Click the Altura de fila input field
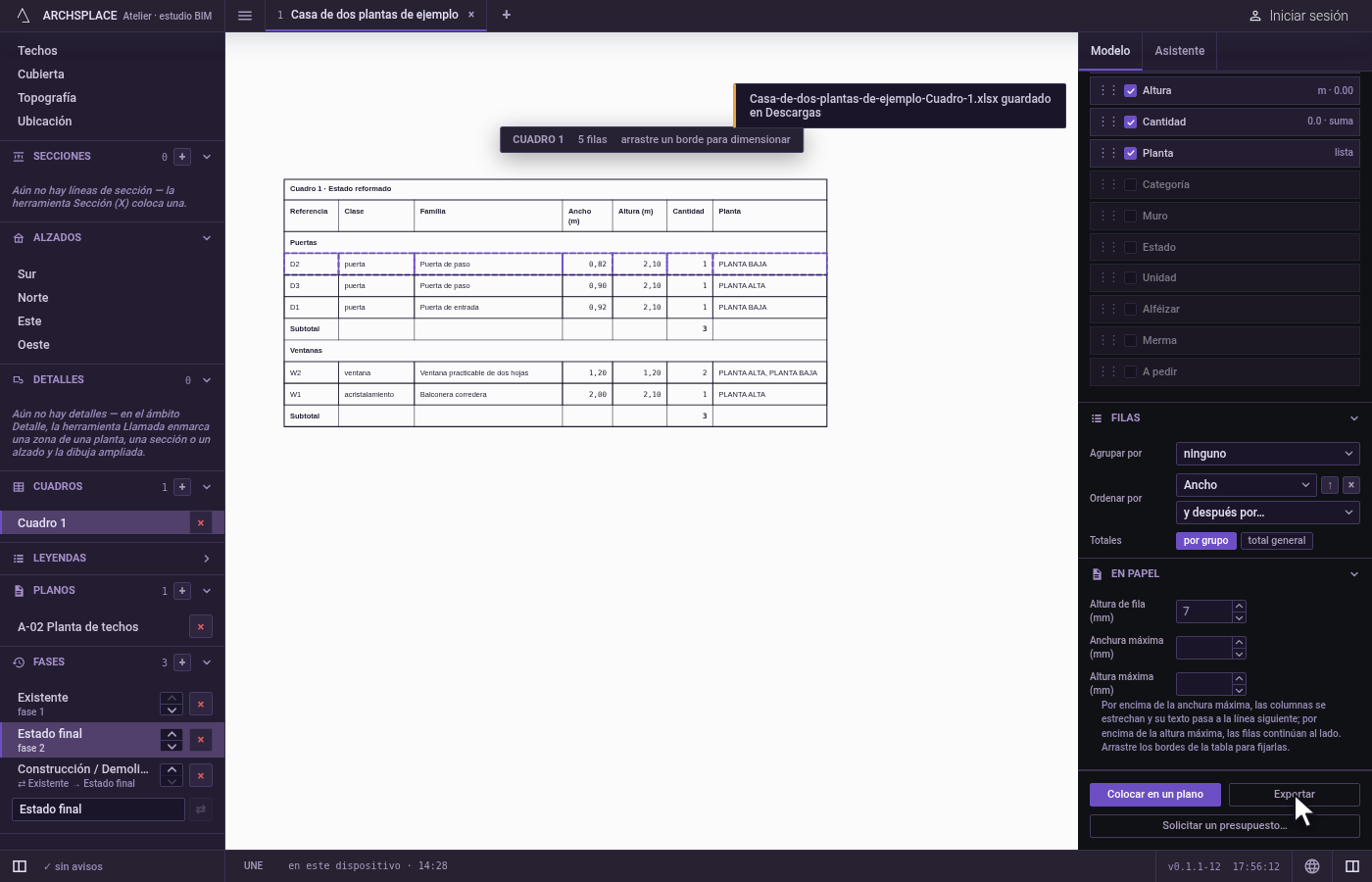Viewport: 1372px width, 882px height. tap(1203, 612)
